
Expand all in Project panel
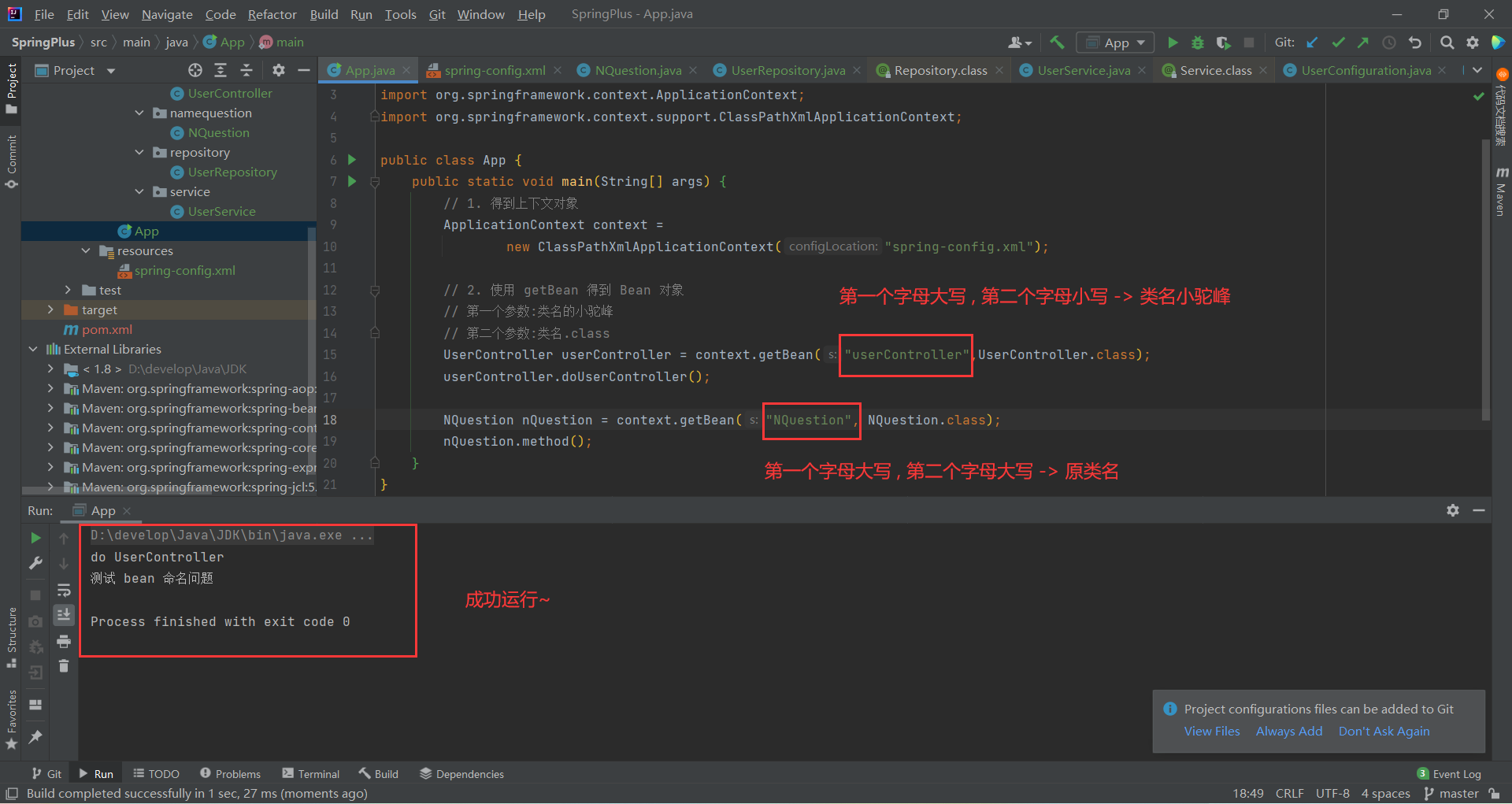coord(220,70)
